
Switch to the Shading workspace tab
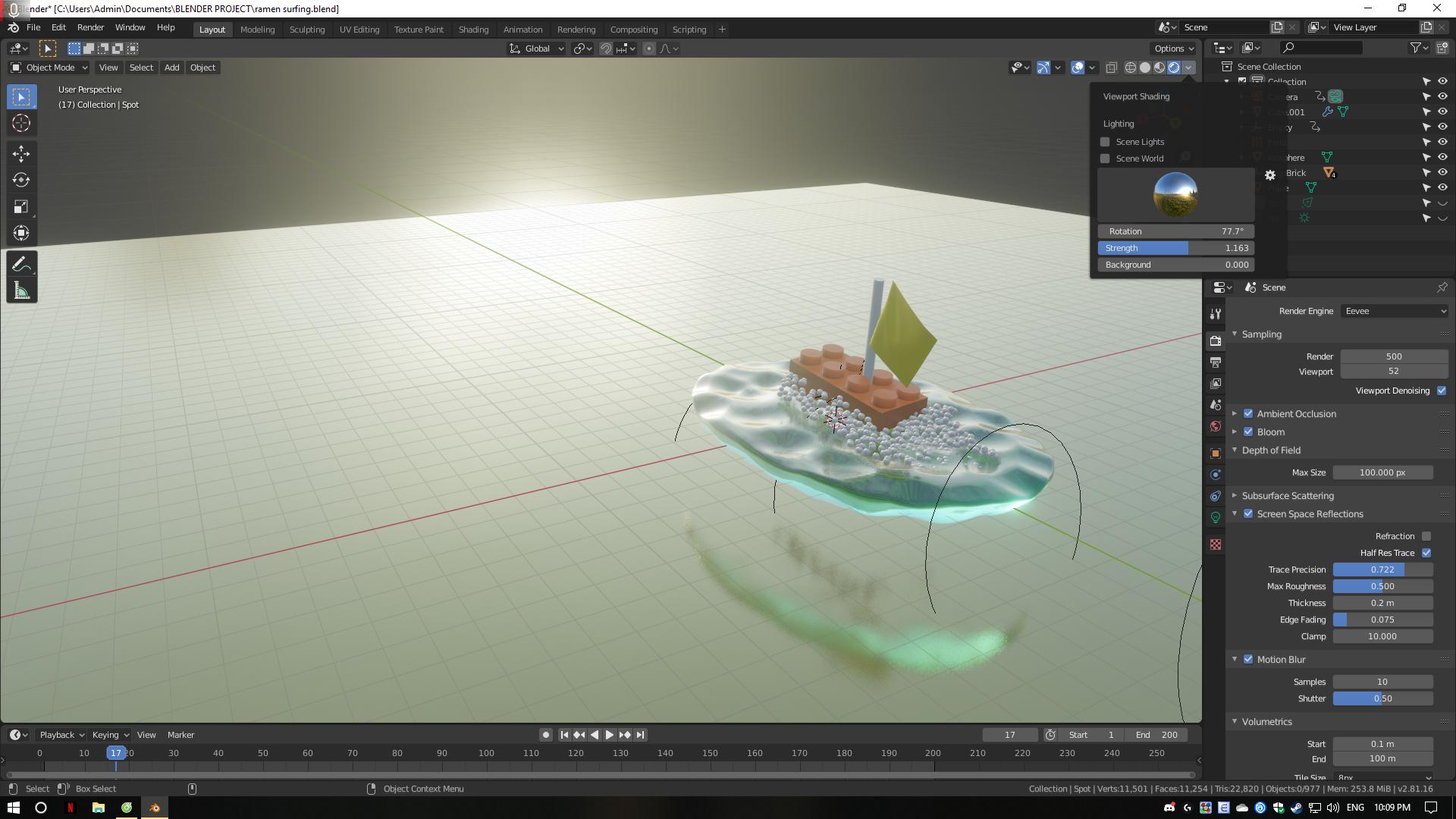tap(473, 30)
